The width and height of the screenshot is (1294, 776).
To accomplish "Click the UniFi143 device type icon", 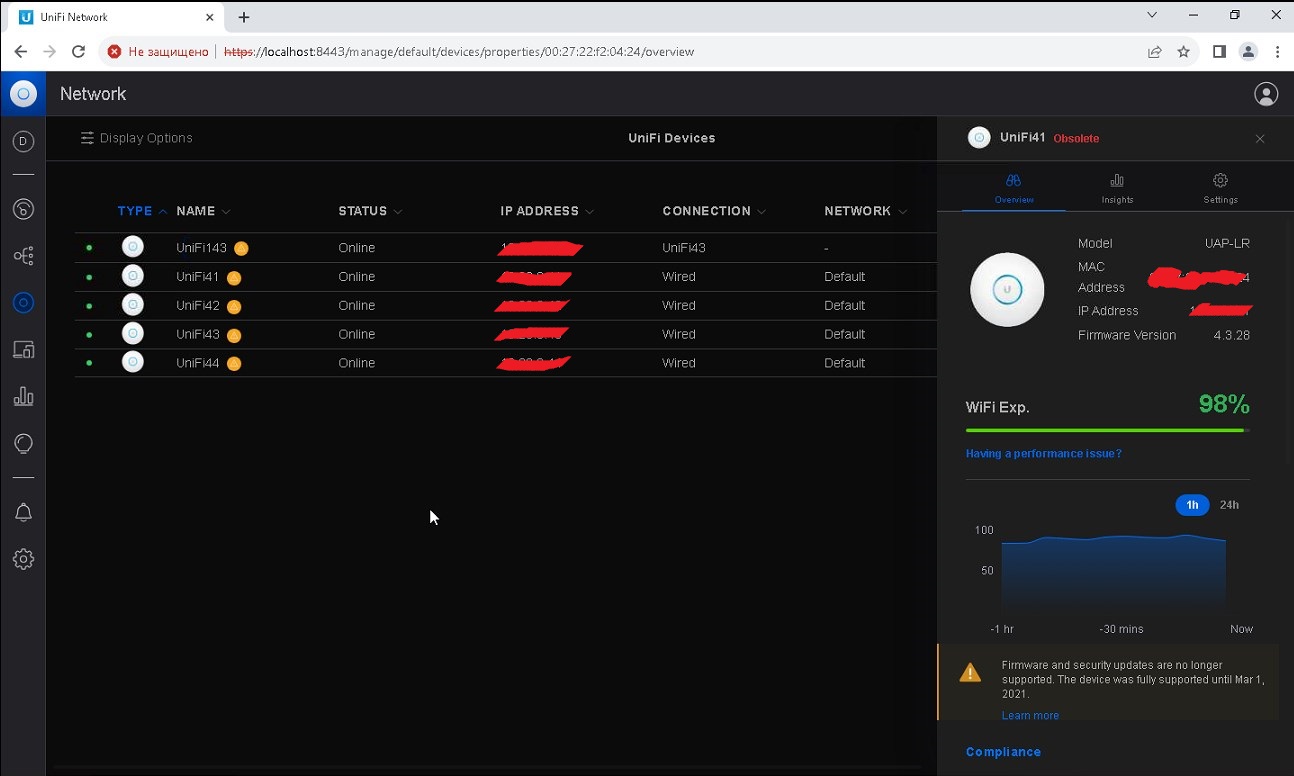I will click(x=132, y=247).
